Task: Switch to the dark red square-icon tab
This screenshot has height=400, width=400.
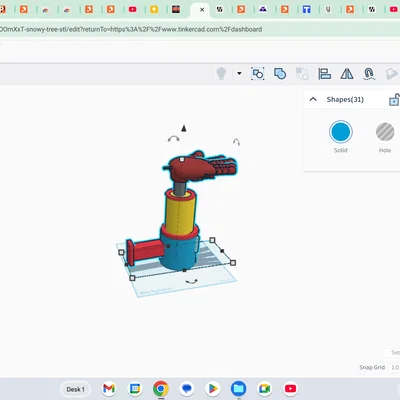Action: tap(176, 10)
